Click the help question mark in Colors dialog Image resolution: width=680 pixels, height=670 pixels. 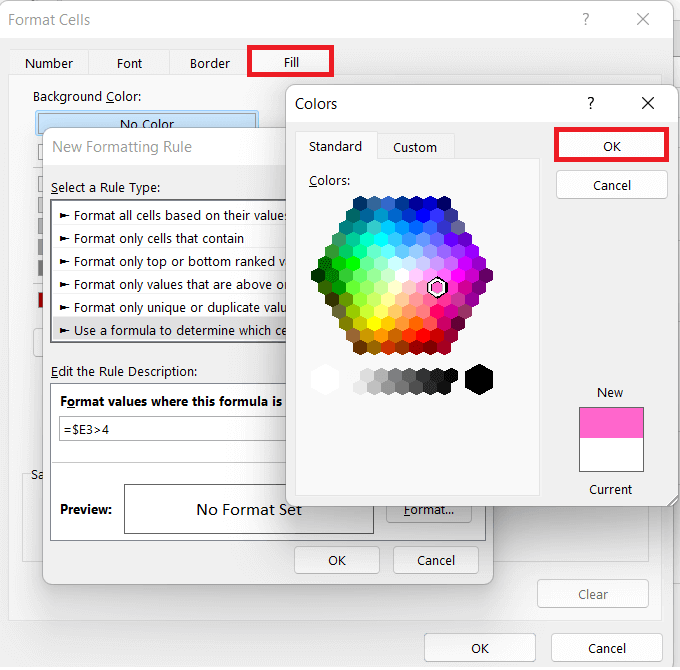coord(591,103)
